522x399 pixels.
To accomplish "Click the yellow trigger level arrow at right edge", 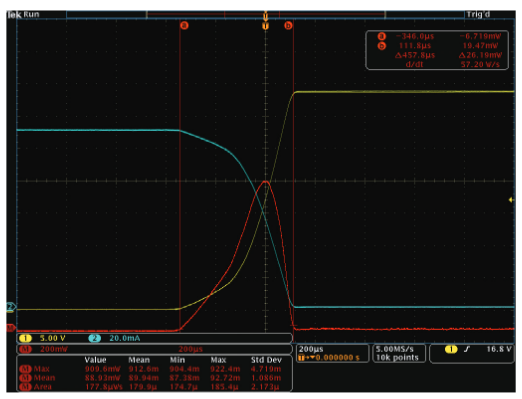I will 511,200.
